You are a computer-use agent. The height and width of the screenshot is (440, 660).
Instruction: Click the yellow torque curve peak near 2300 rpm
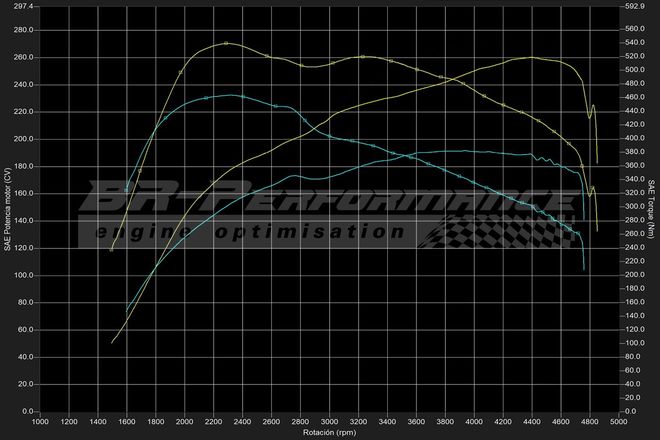(x=228, y=43)
